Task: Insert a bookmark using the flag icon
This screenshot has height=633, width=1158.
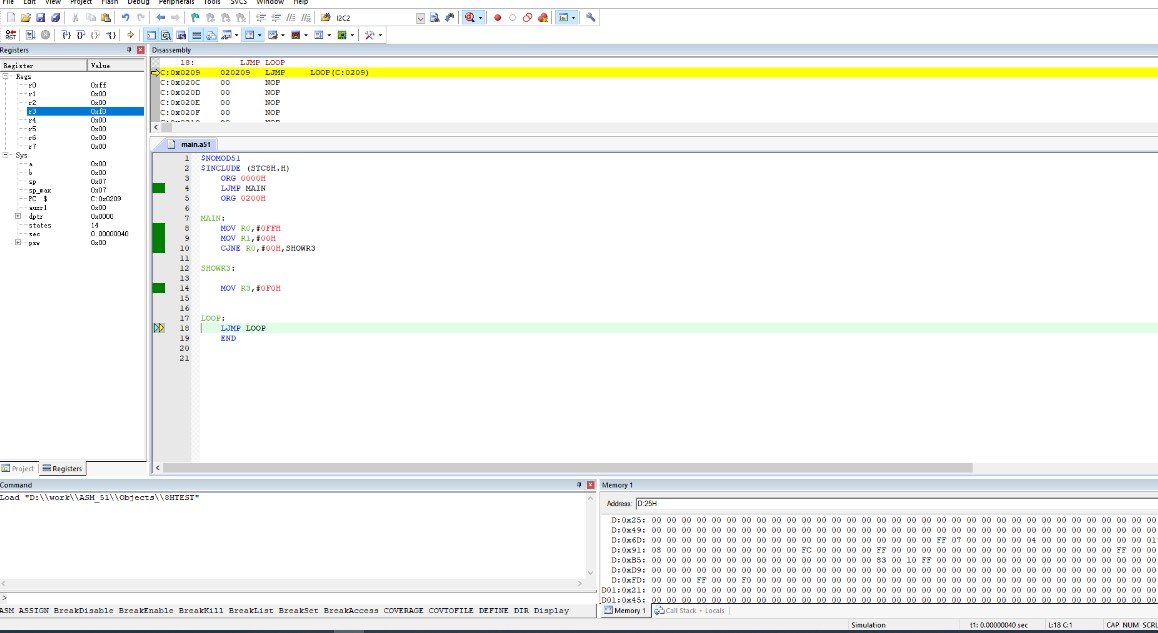Action: point(195,18)
